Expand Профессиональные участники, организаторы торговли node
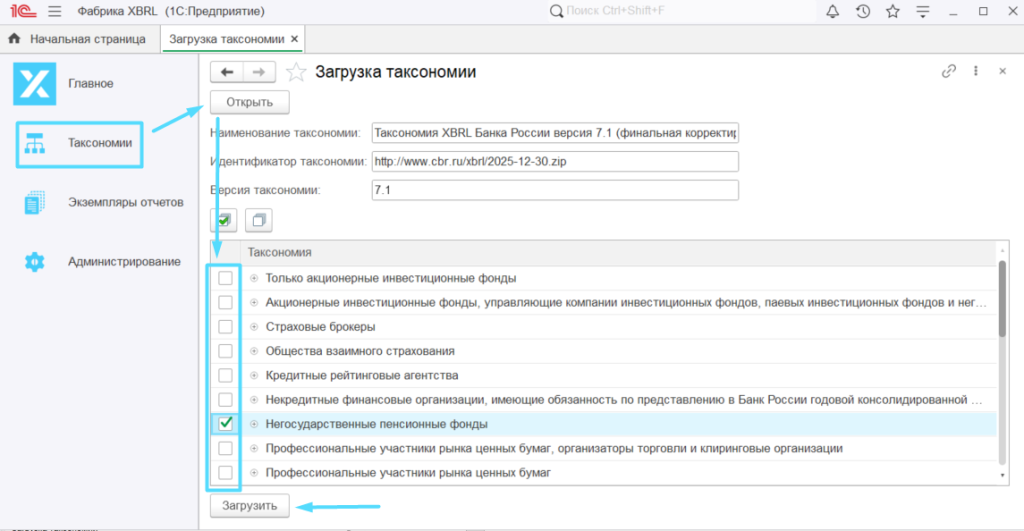1024x531 pixels. click(254, 448)
